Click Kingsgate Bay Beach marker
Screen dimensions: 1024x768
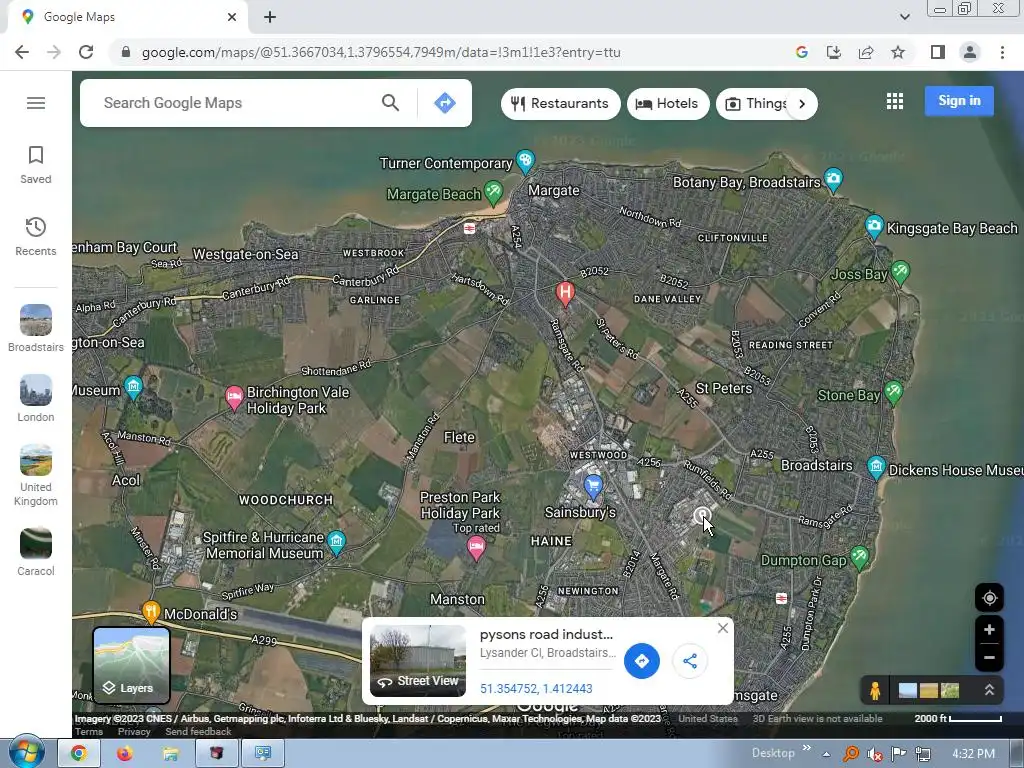pyautogui.click(x=874, y=226)
